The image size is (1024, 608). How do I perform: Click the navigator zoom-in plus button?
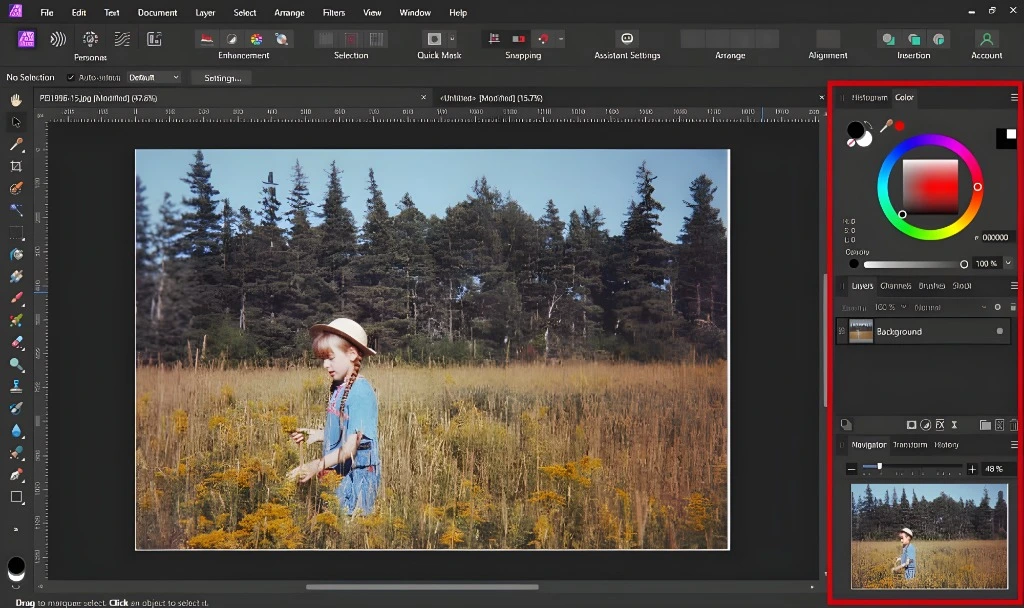[x=972, y=469]
